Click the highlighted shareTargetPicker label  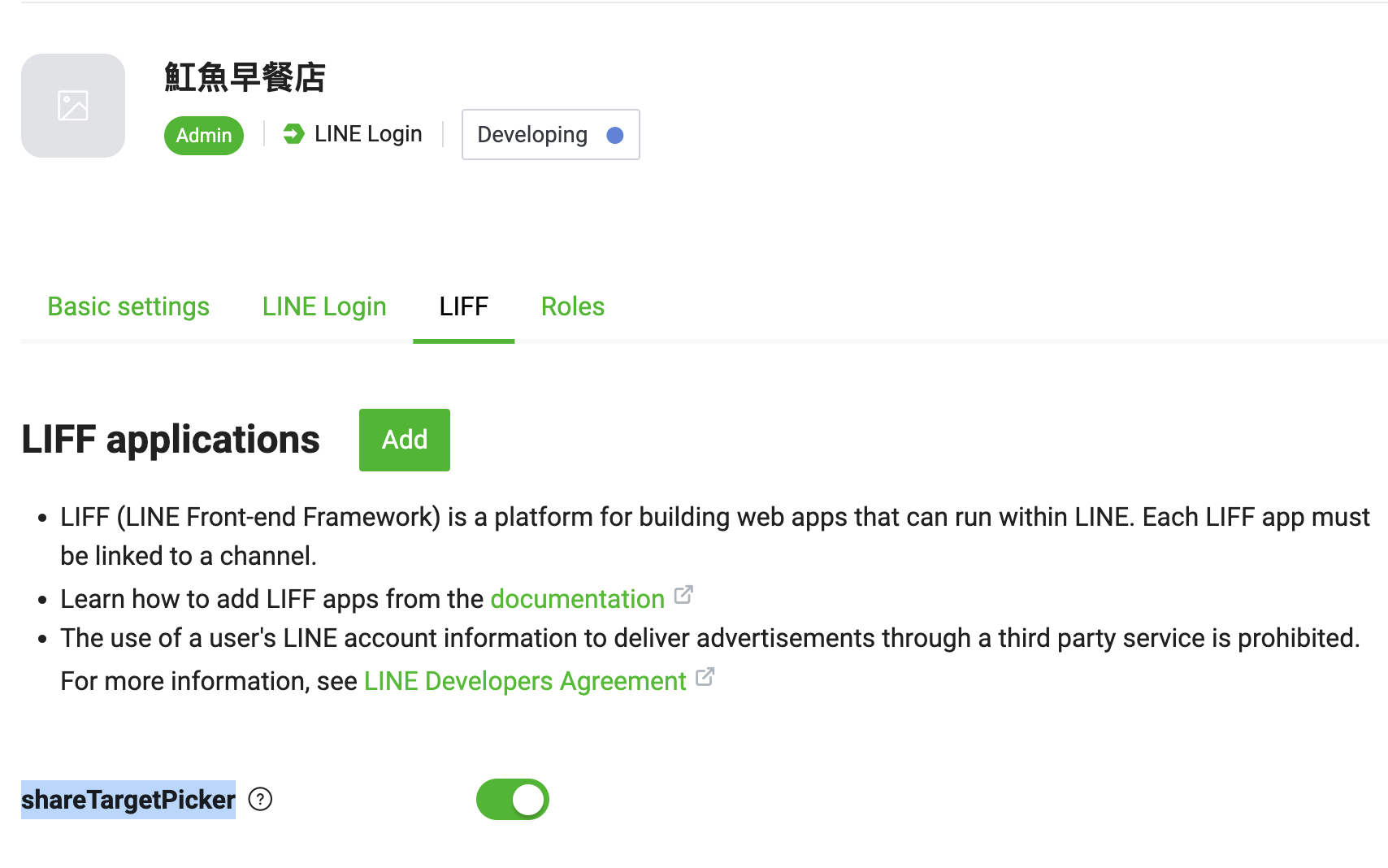(128, 800)
